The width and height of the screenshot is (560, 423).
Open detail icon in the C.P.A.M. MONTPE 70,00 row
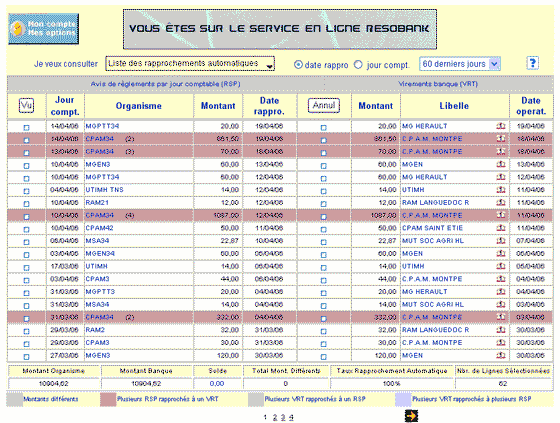501,151
